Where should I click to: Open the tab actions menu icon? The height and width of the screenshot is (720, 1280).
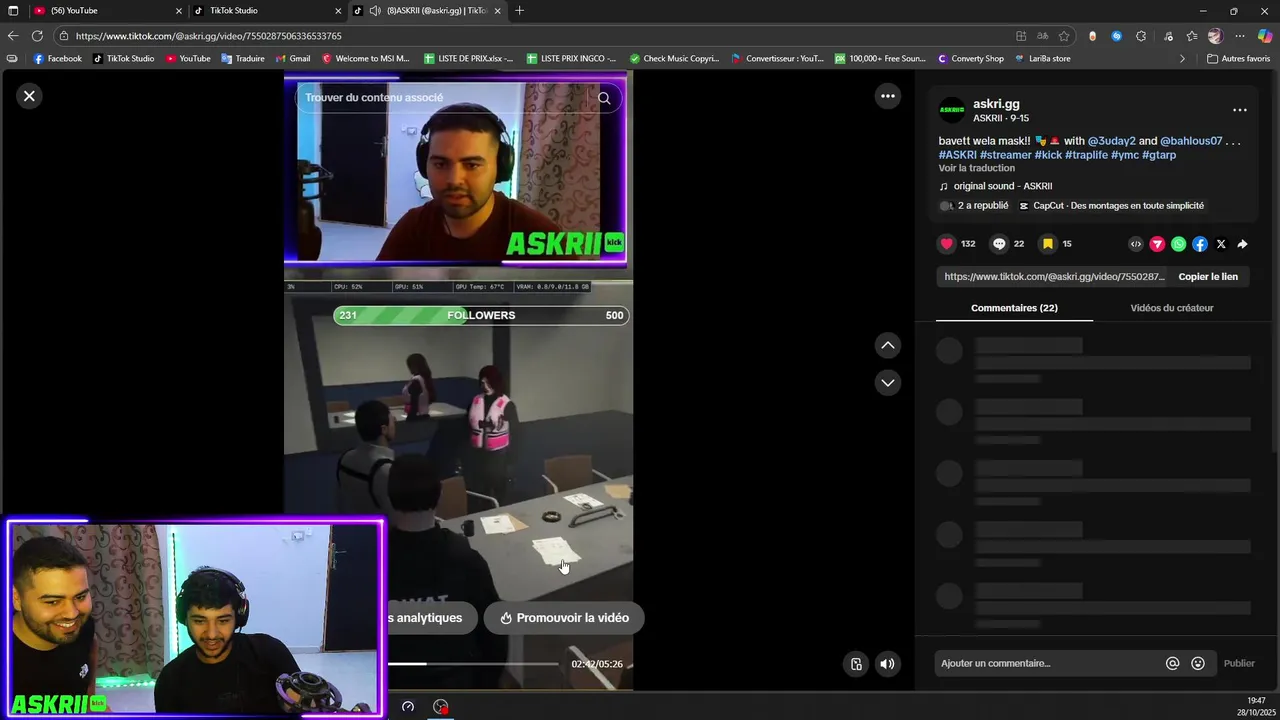point(13,11)
